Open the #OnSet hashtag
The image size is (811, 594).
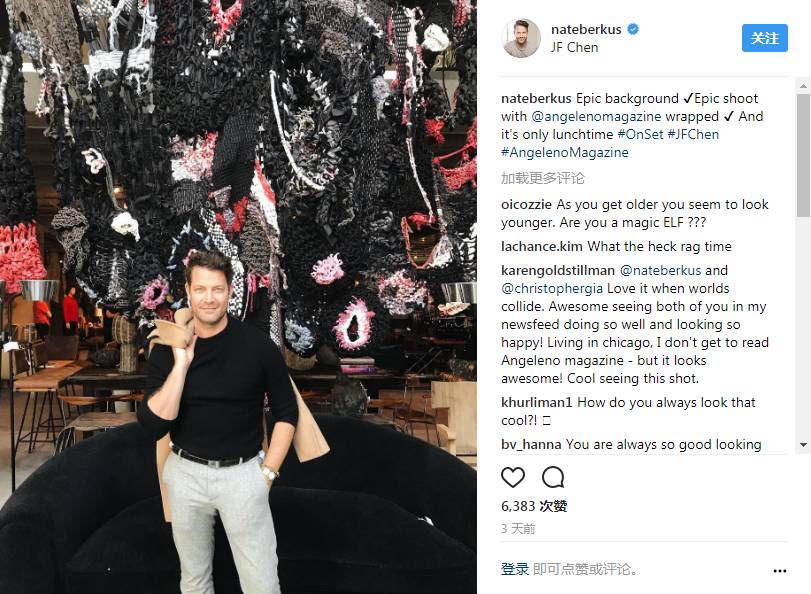point(640,135)
